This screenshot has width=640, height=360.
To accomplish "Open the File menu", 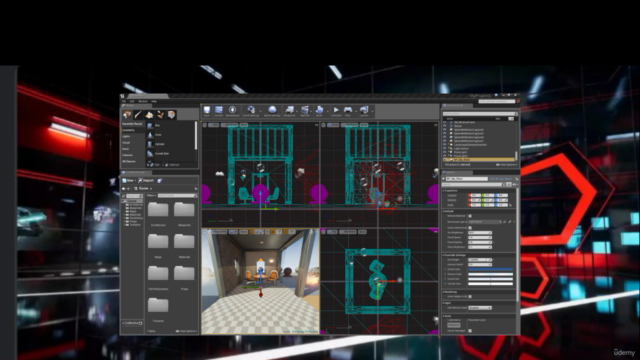I will 124,101.
